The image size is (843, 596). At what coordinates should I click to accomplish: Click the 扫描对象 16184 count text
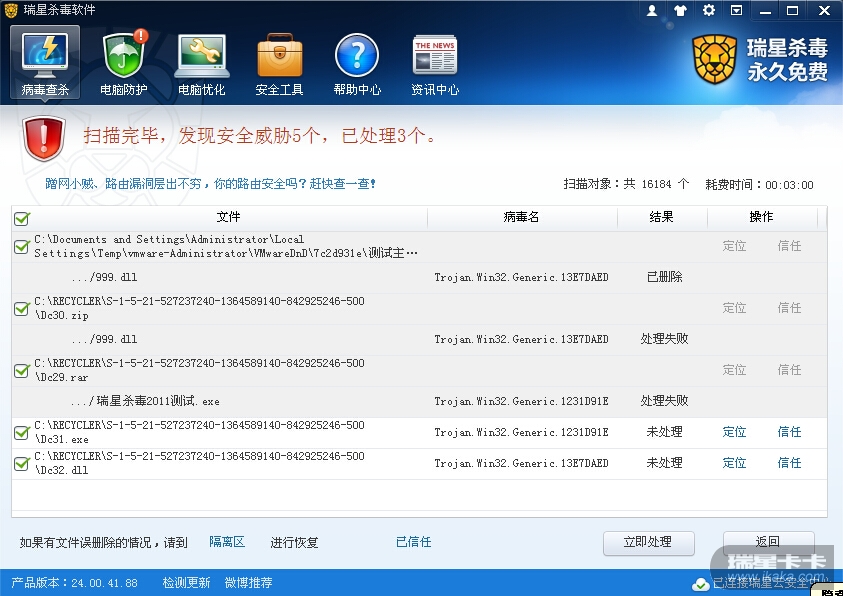click(626, 184)
